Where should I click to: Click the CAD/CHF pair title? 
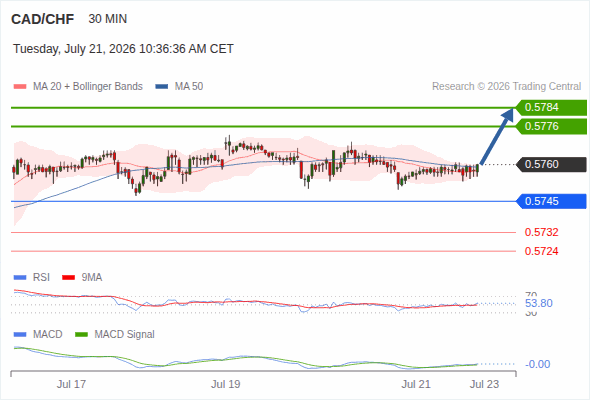(43, 19)
